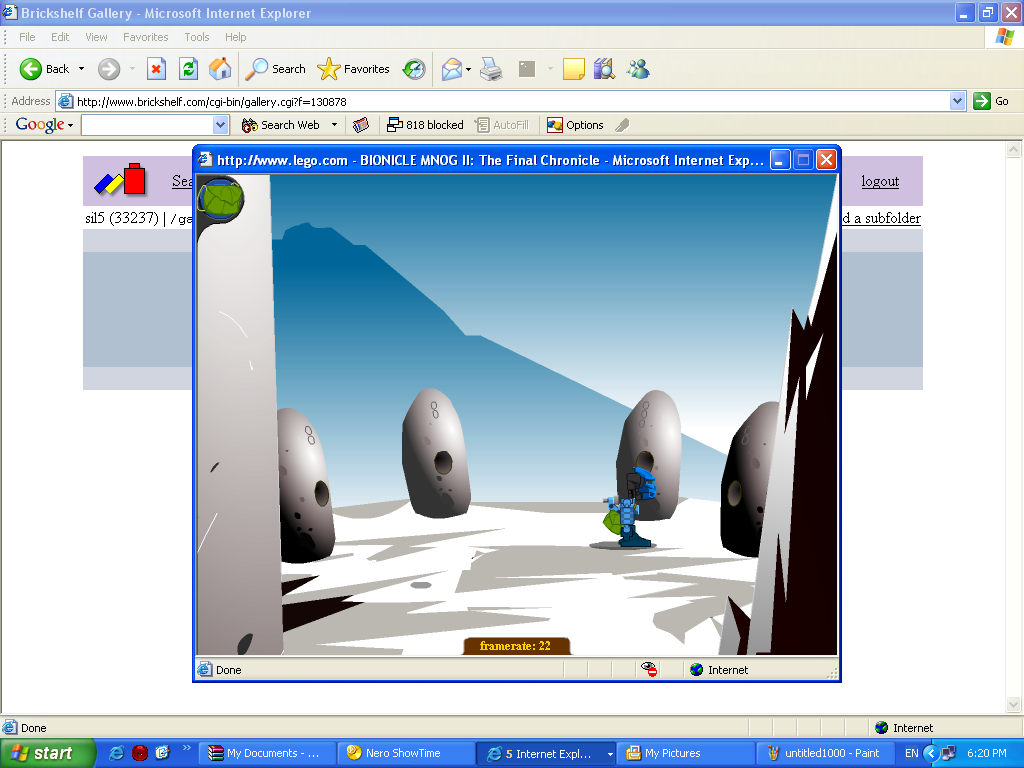Click in the Google toolbar search box

tap(148, 125)
